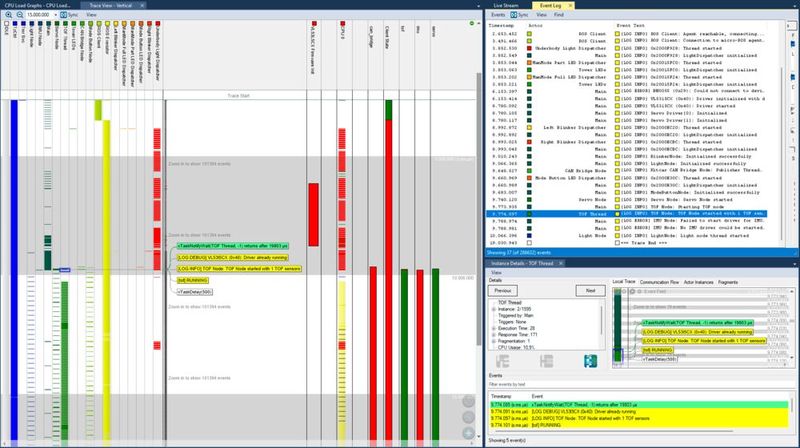800x448 pixels.
Task: Select Triggered by: Main tree item
Action: tap(515, 316)
